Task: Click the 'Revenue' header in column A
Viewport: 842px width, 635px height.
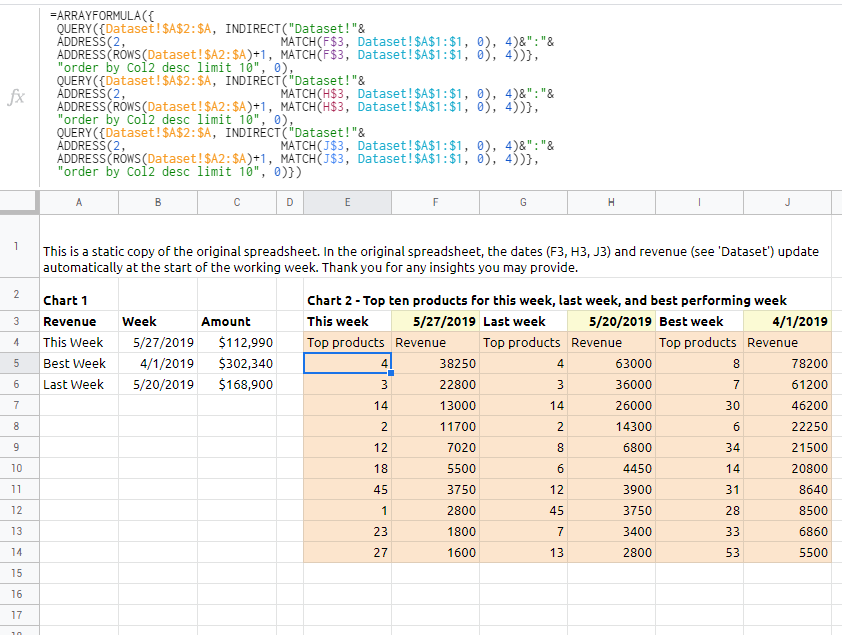Action: (79, 322)
